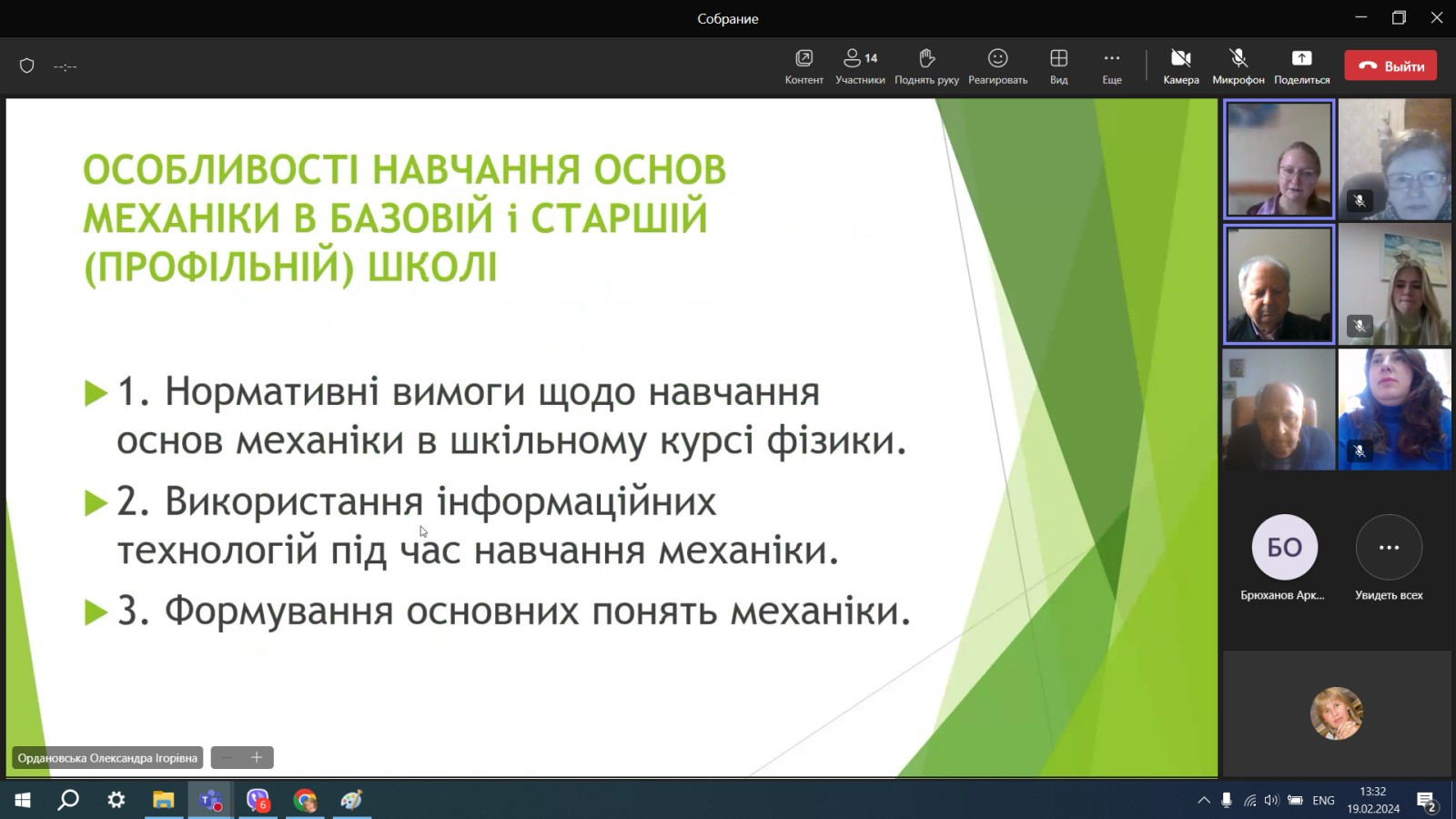
Task: Click slide item 1 Нормативні вимоги
Action: [511, 416]
